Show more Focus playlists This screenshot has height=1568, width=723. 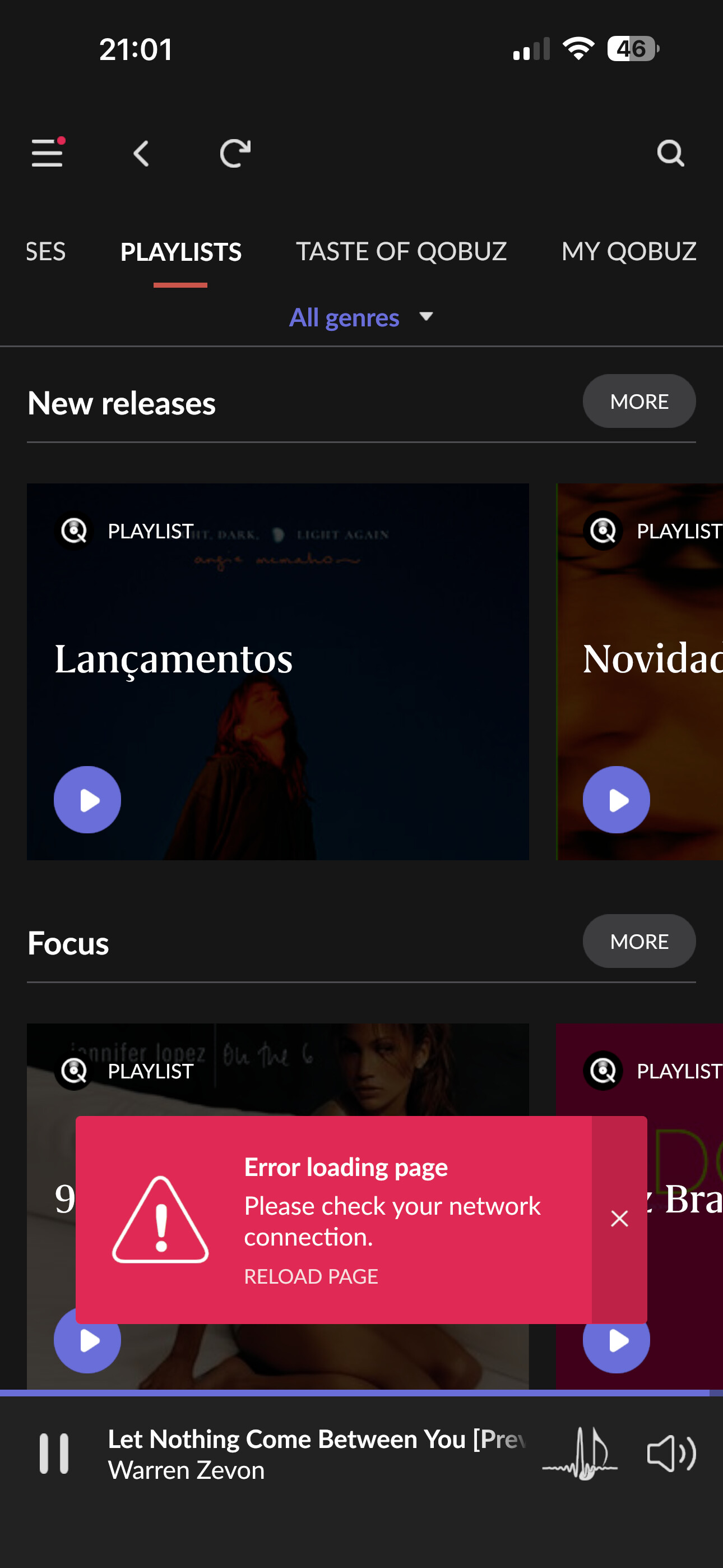click(x=639, y=941)
